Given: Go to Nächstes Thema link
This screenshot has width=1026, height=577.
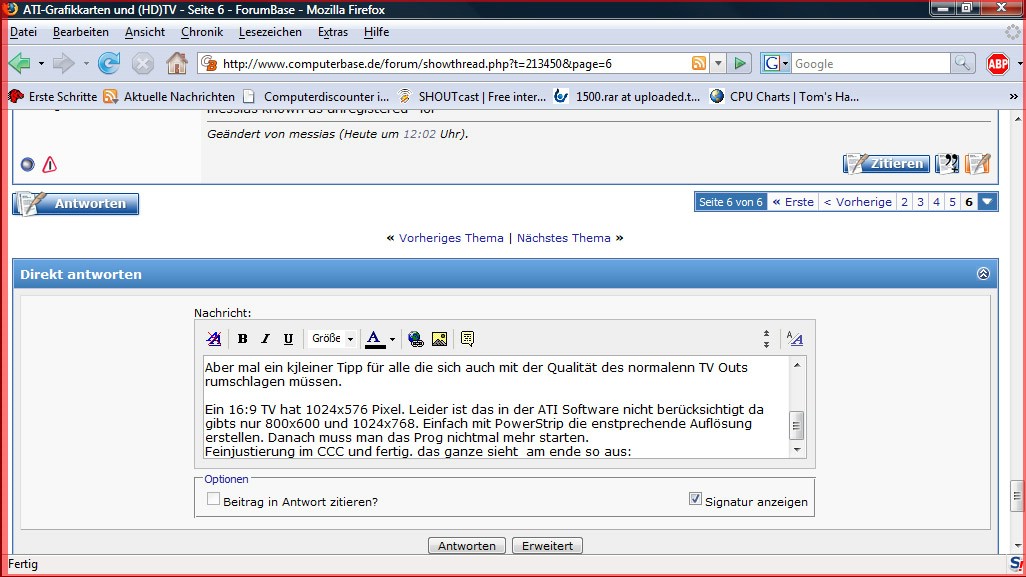Looking at the screenshot, I should point(563,238).
